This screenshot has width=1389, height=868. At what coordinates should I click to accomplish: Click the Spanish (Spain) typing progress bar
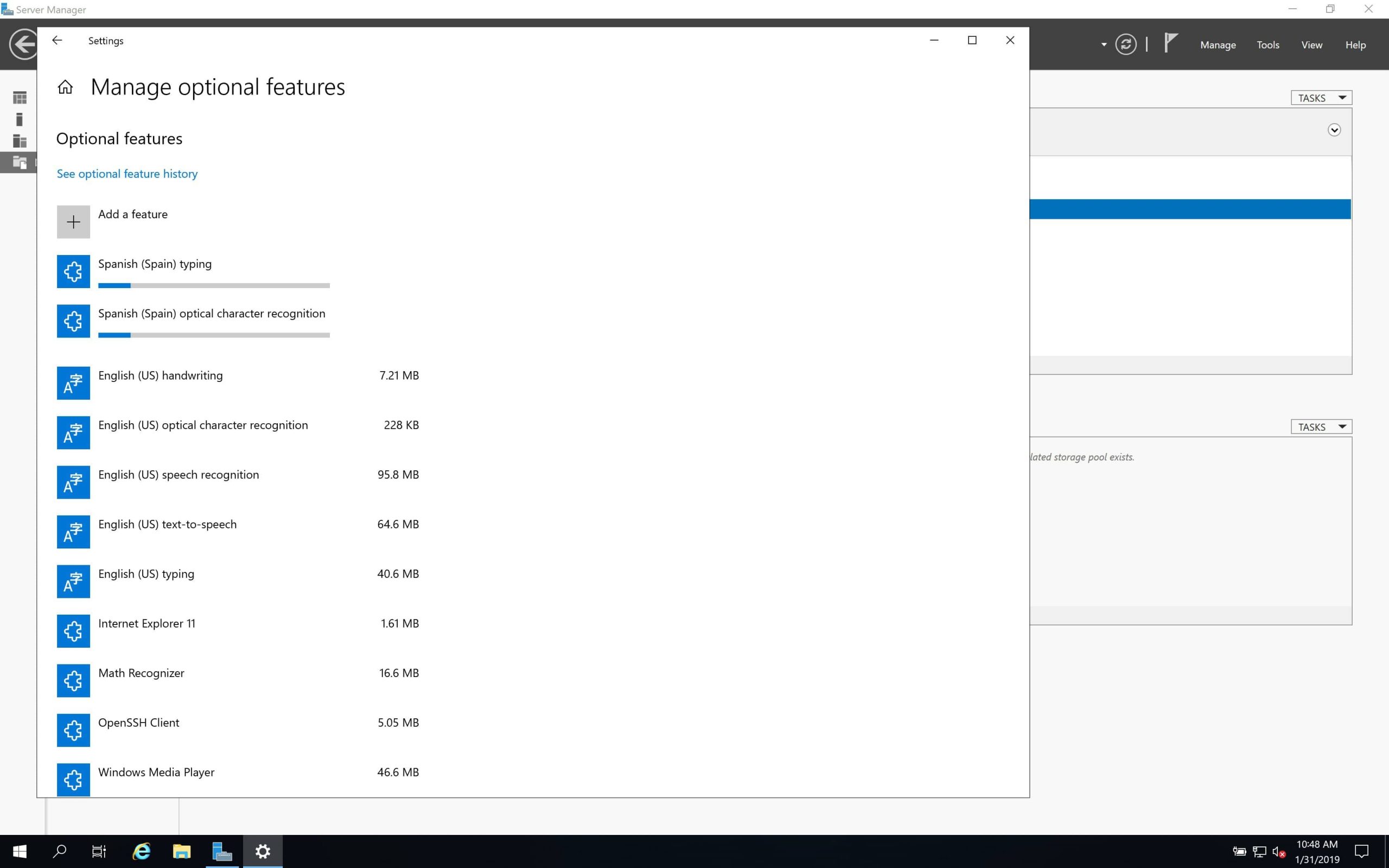214,285
